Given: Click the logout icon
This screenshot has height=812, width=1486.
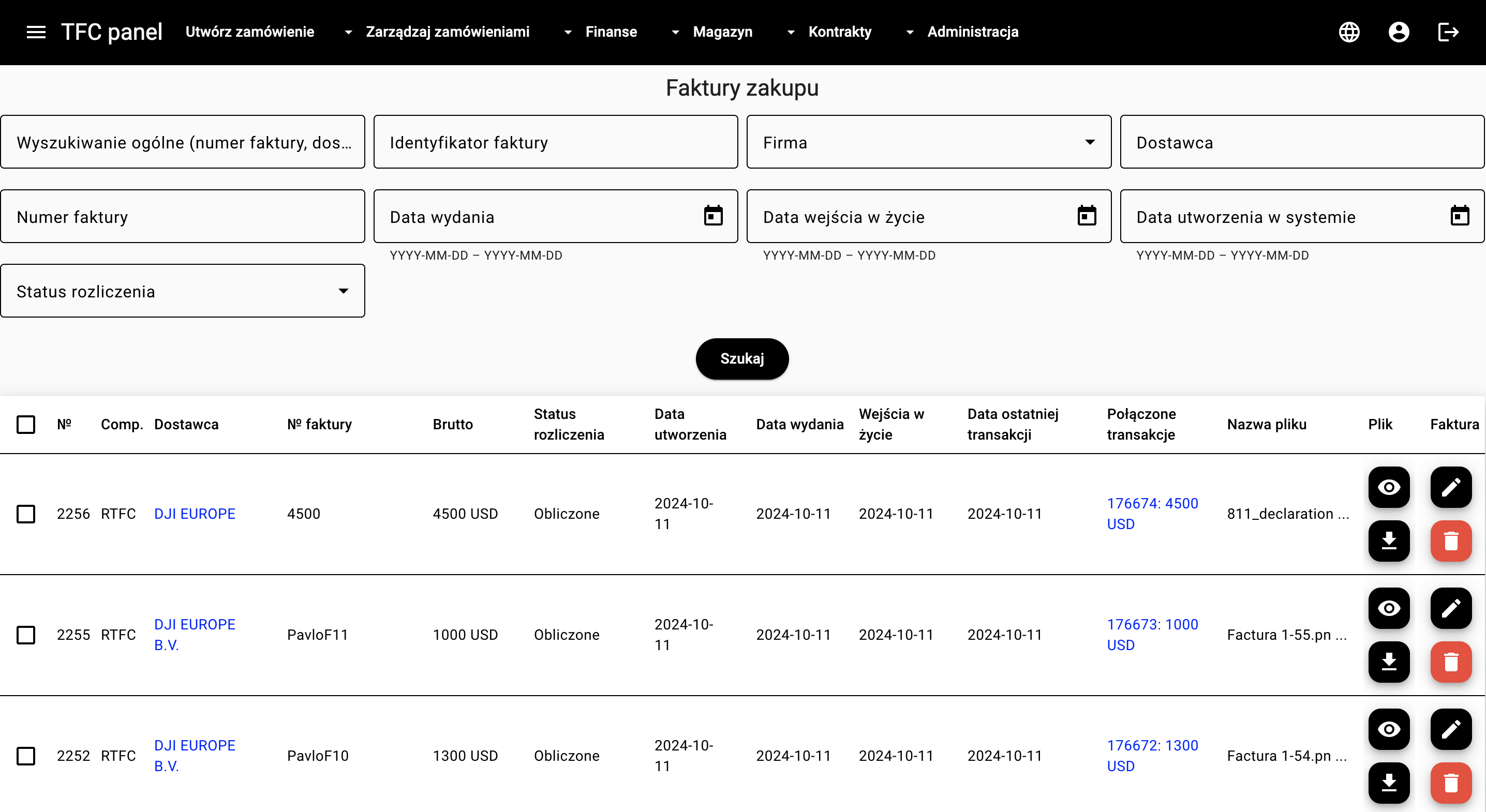Looking at the screenshot, I should click(x=1448, y=32).
